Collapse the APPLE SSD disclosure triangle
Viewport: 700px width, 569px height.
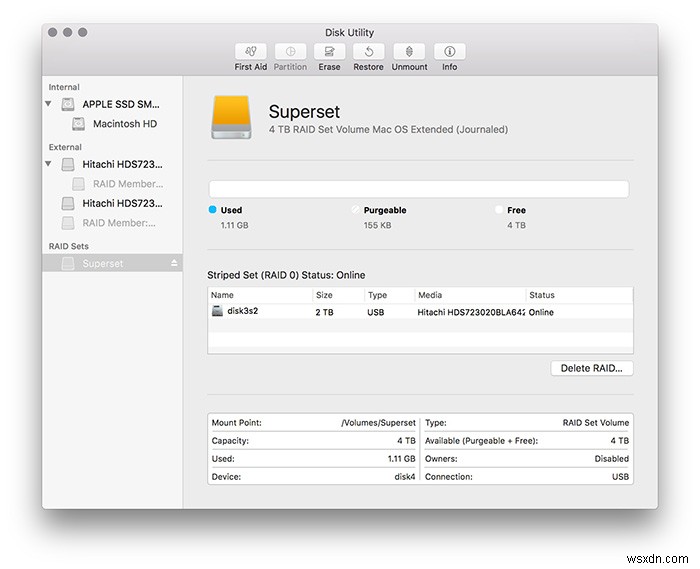tap(48, 104)
